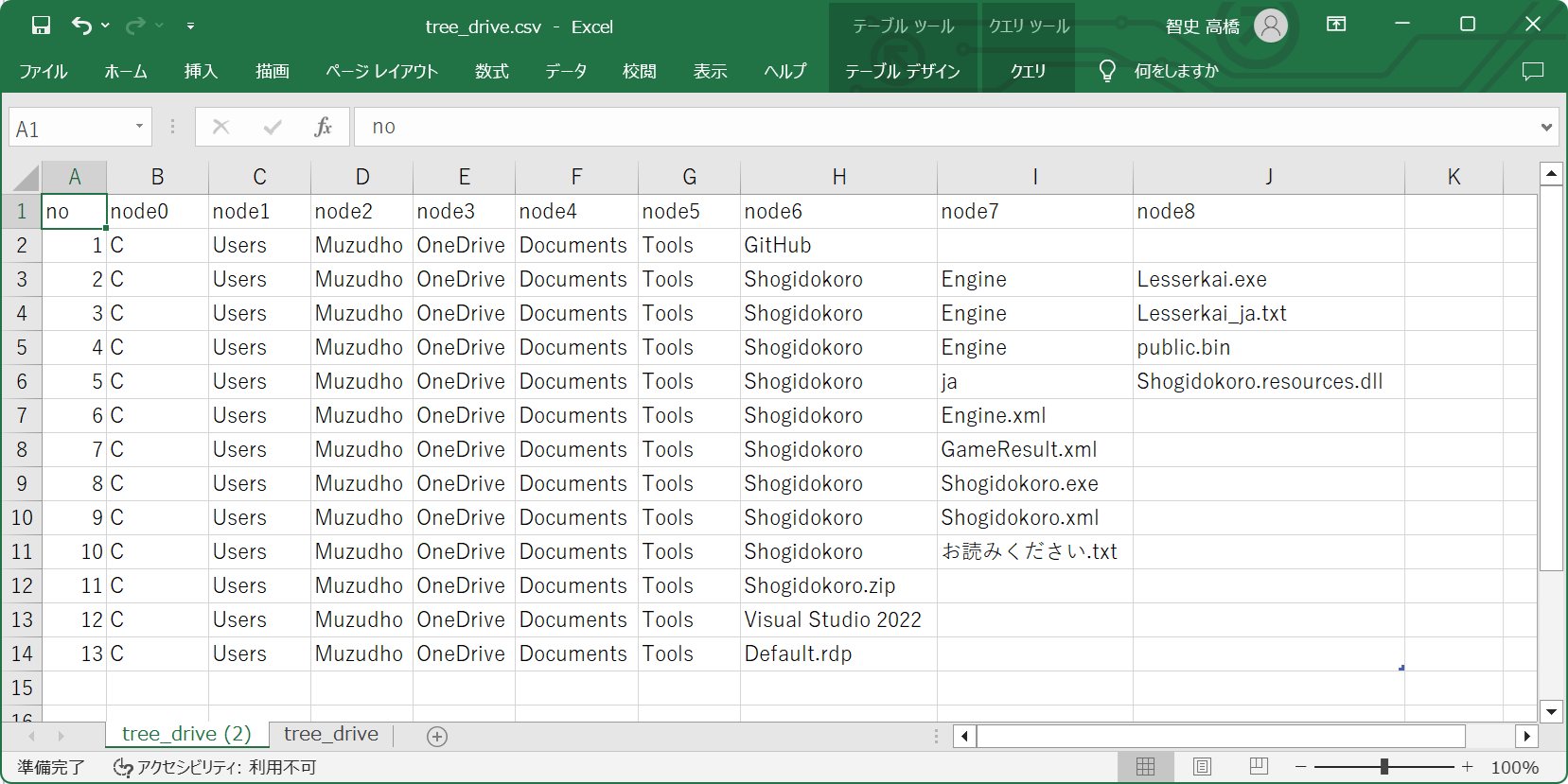Open the ヘルプ ribbon tab

pos(784,71)
